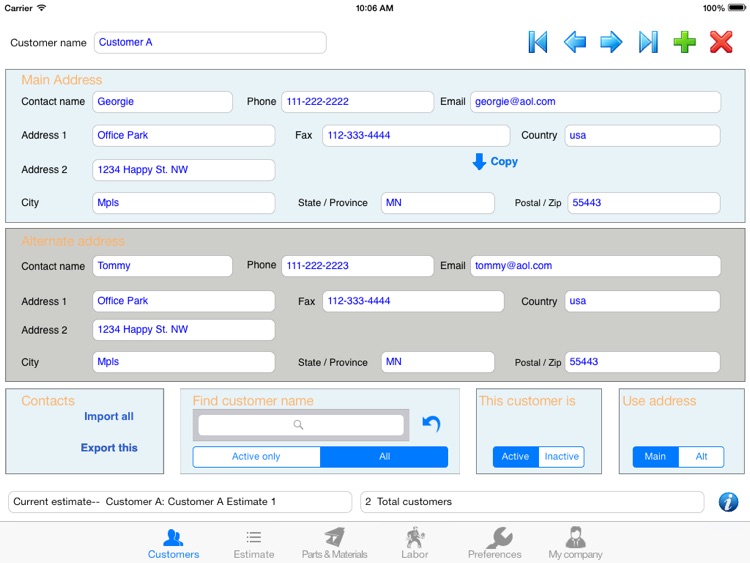The height and width of the screenshot is (563, 750).
Task: Jump to last customer record
Action: click(648, 42)
